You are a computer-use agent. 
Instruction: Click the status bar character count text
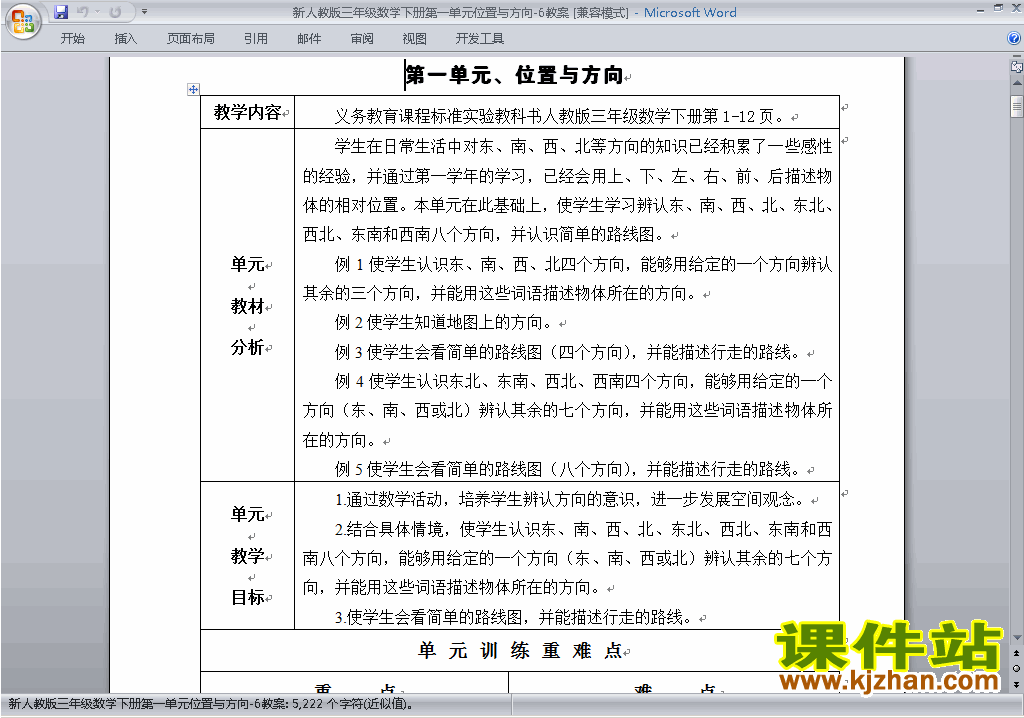tap(210, 704)
